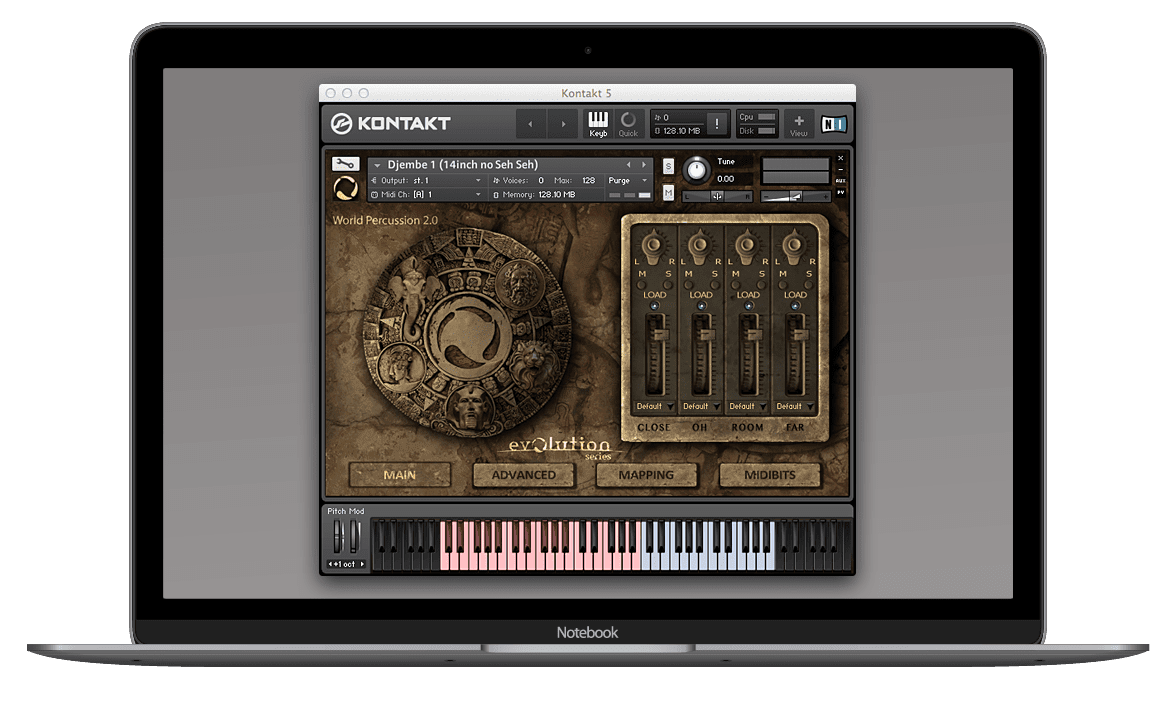Viewport: 1176px width, 714px height.
Task: Switch to the MAIN tab
Action: [400, 475]
